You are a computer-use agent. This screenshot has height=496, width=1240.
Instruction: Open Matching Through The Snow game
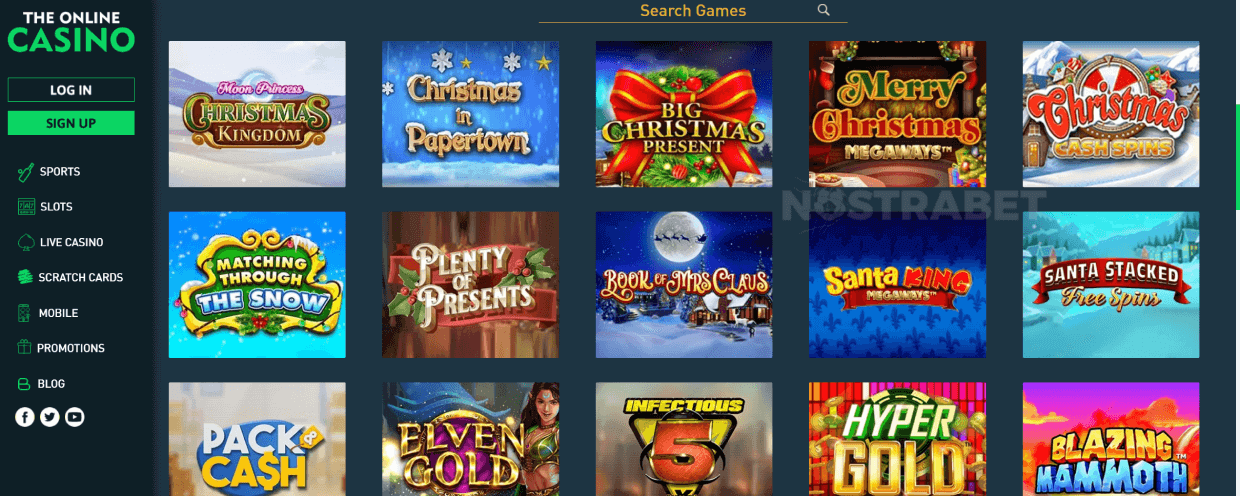coord(257,284)
